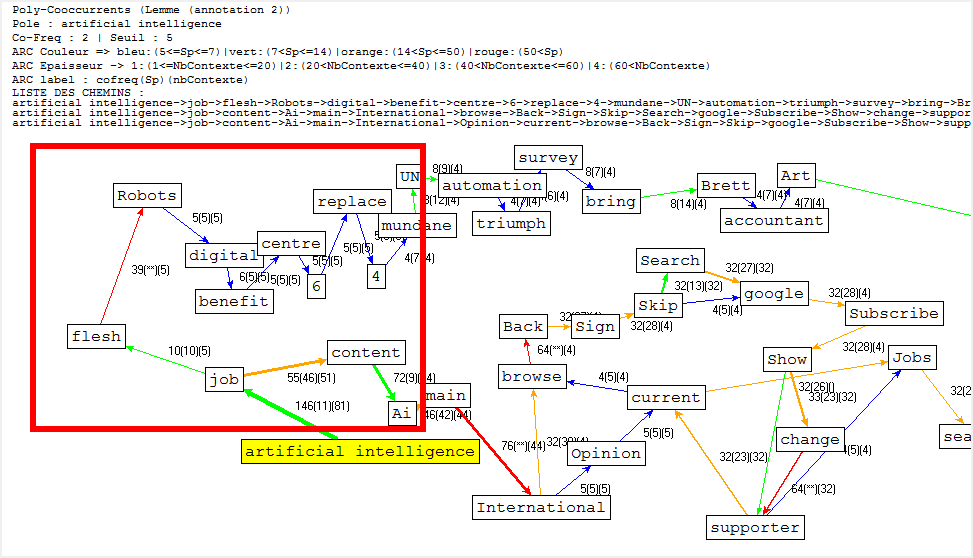The image size is (973, 558).
Task: Click the flesh node
Action: 96,336
